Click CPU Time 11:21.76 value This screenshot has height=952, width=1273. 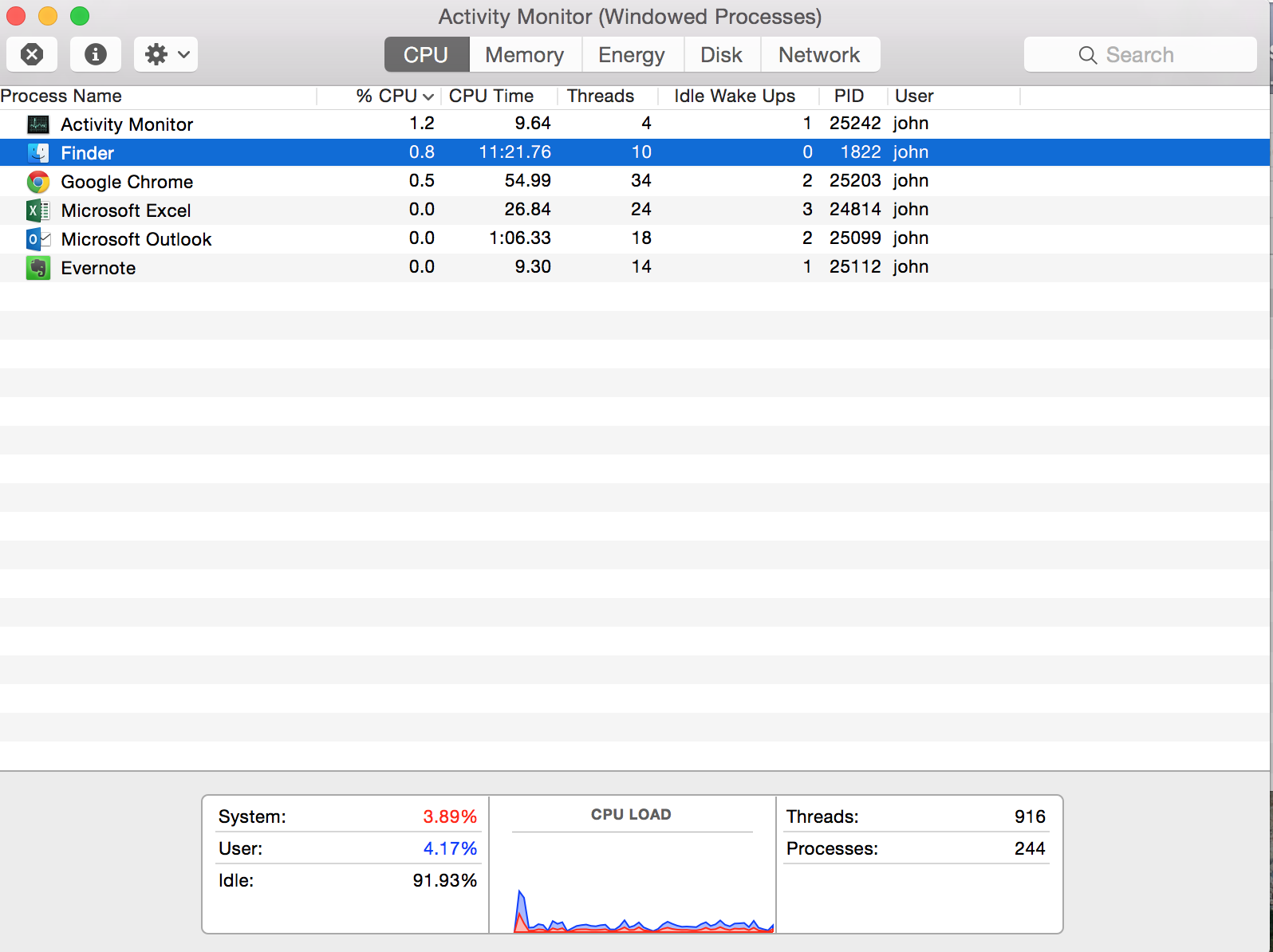pos(514,151)
